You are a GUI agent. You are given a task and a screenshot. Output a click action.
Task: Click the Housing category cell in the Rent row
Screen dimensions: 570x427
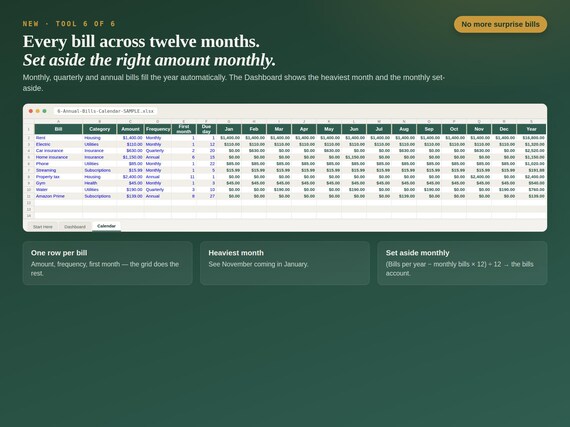click(x=100, y=138)
